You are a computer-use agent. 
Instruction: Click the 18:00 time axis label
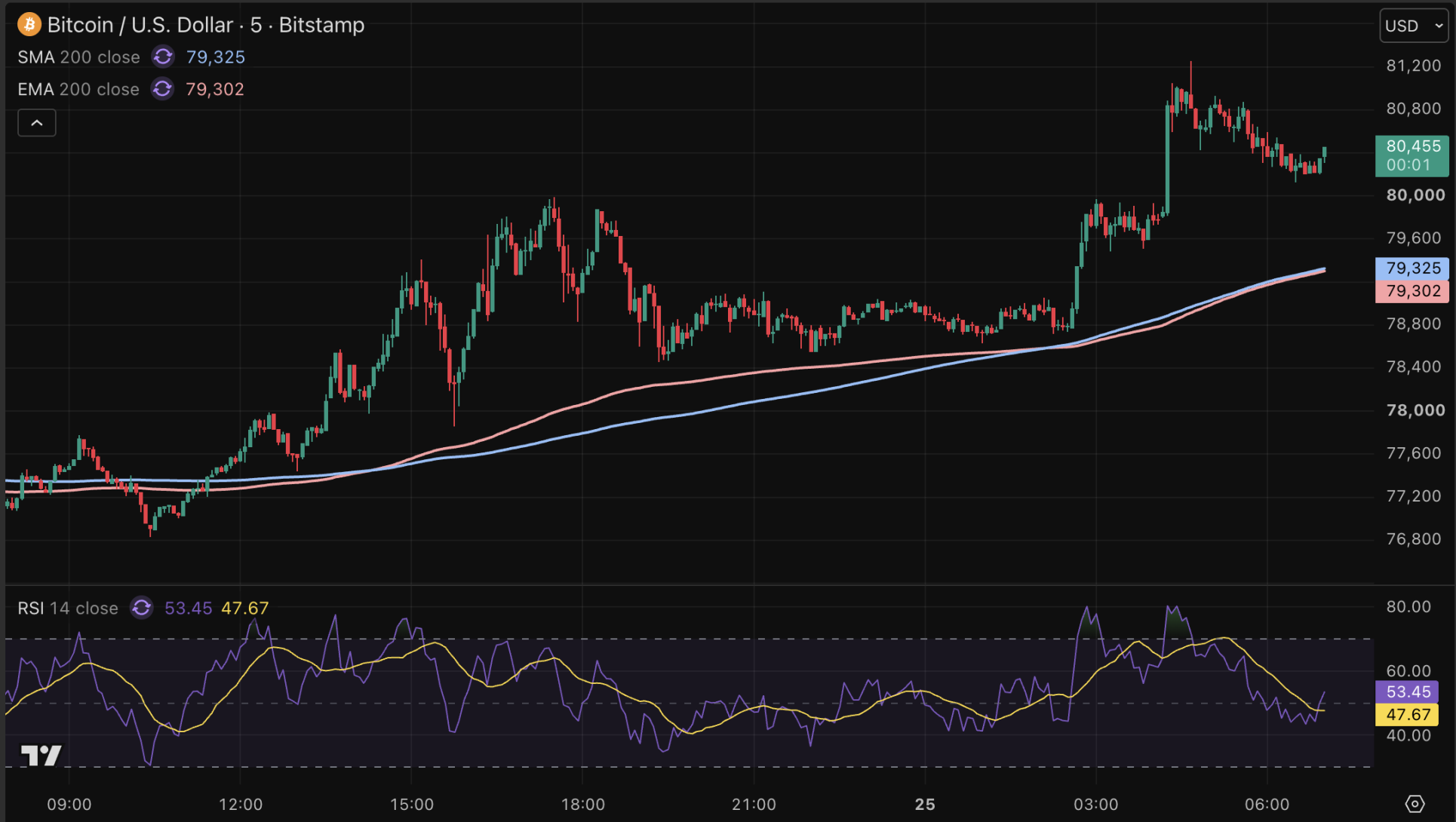point(583,805)
